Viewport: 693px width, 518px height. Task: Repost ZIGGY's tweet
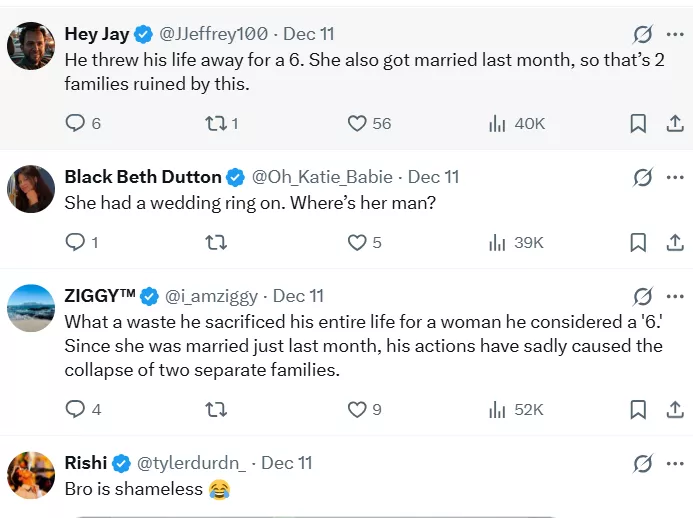(215, 409)
